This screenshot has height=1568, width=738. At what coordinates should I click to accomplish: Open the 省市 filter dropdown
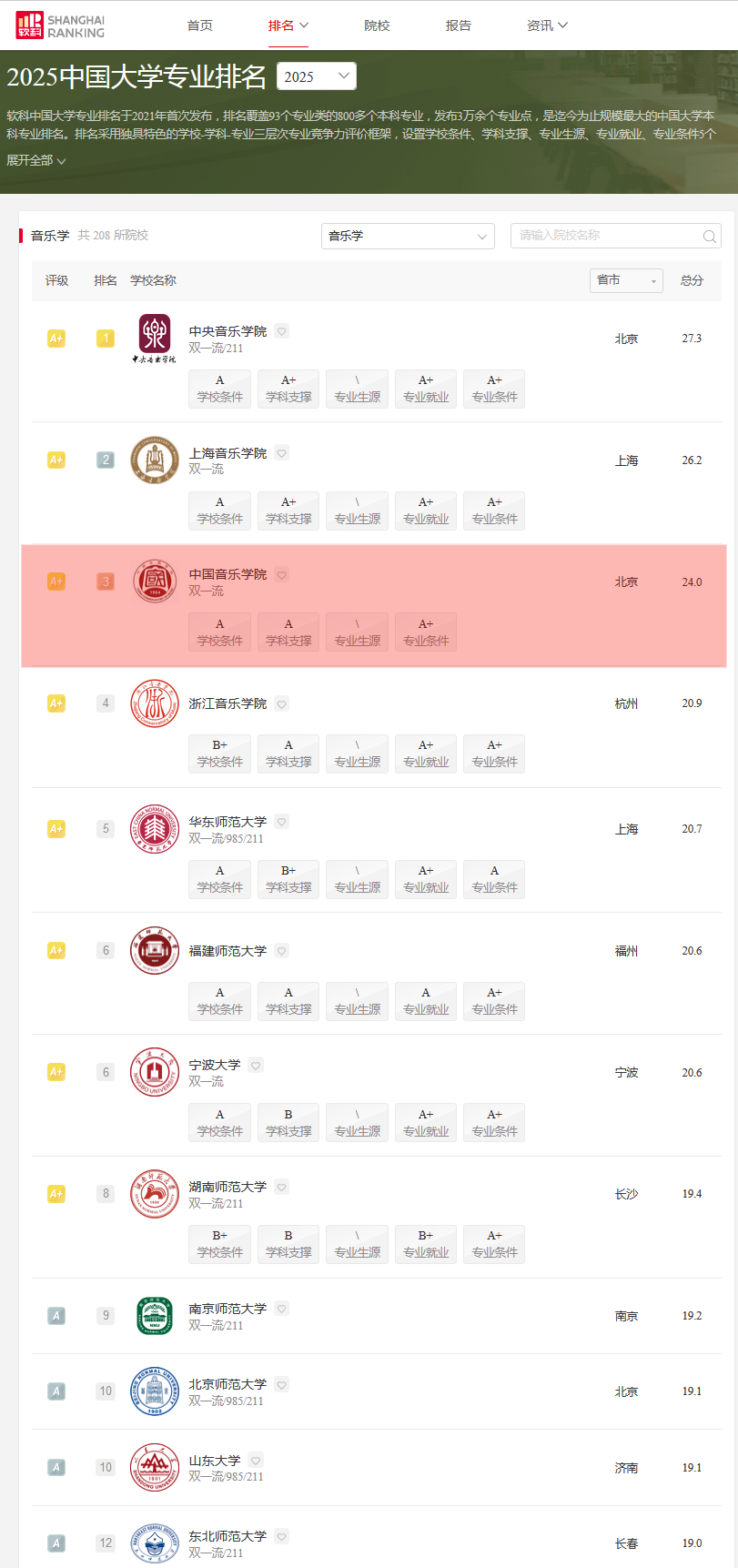(626, 280)
